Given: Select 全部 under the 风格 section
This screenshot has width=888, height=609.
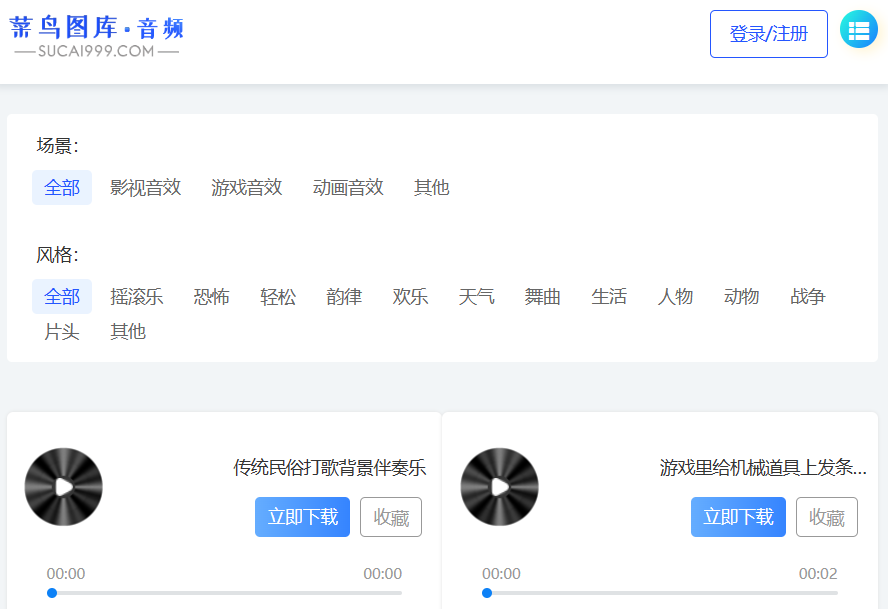Looking at the screenshot, I should point(61,297).
